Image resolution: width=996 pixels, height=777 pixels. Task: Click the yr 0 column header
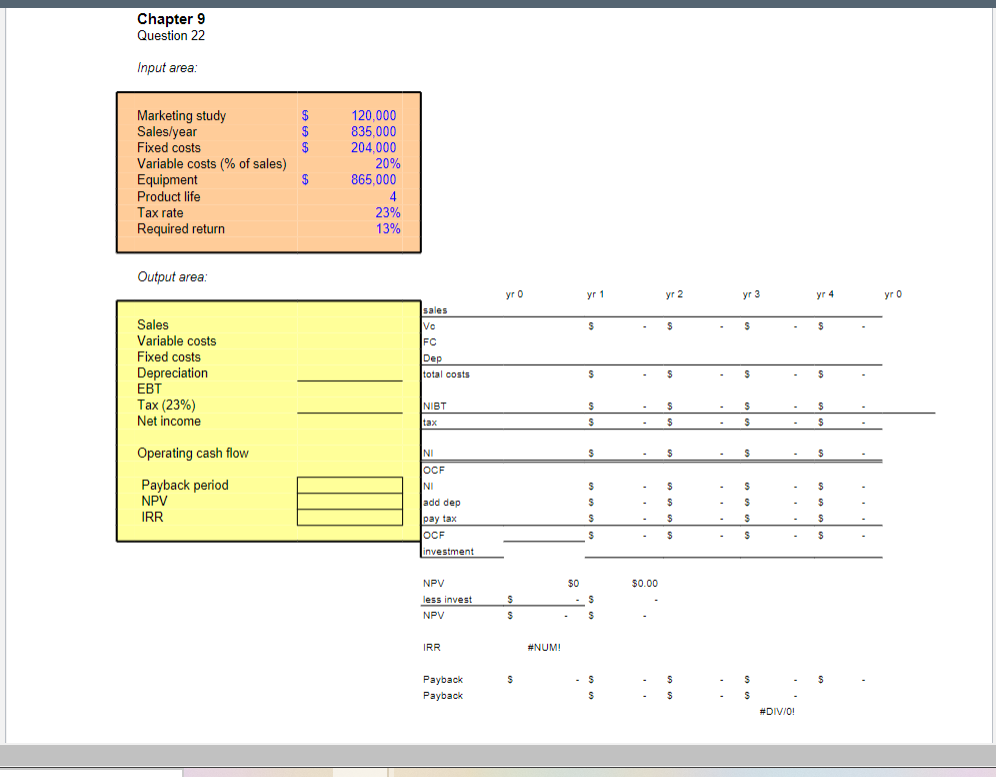tap(513, 294)
